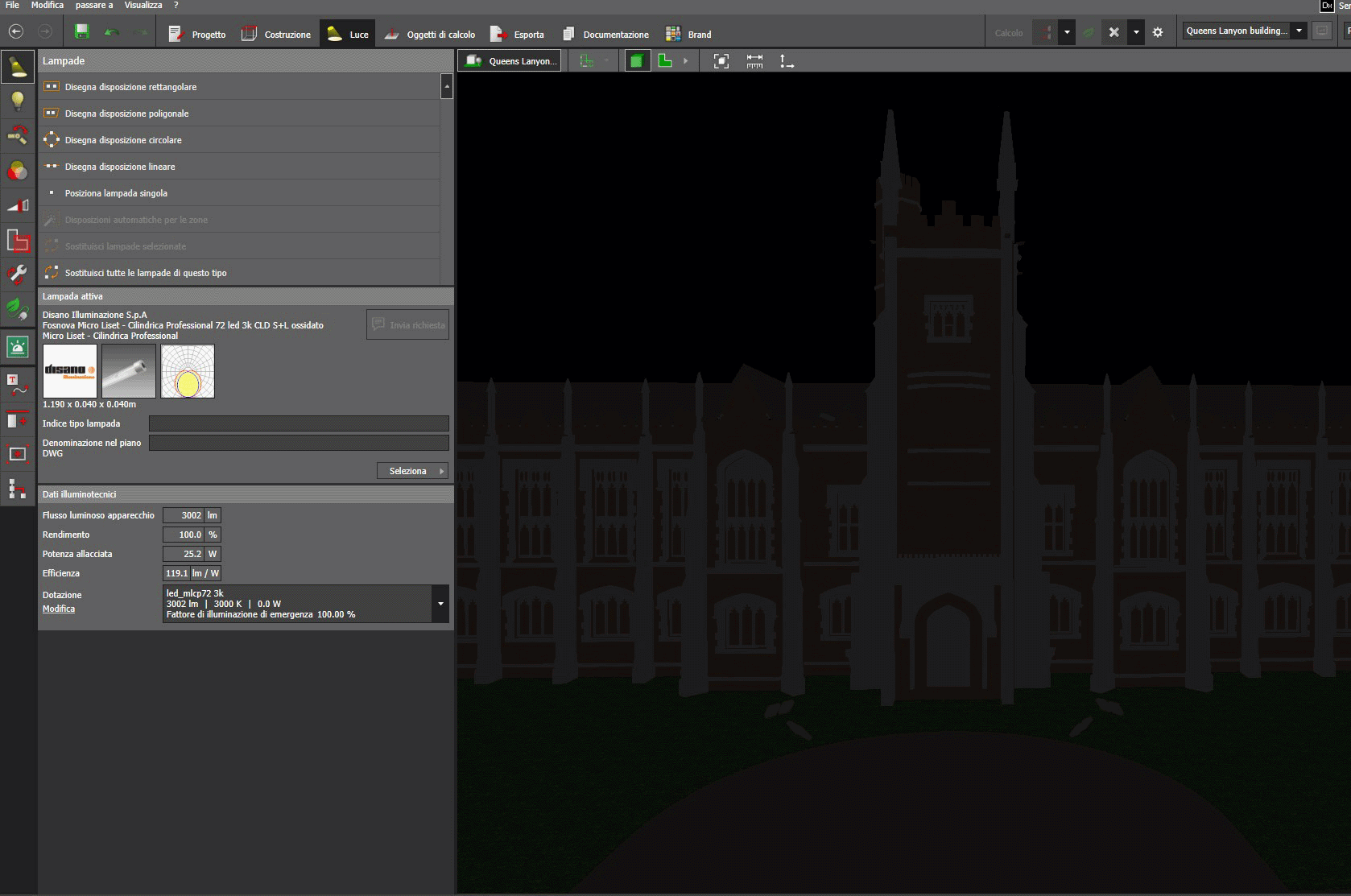The image size is (1351, 896).
Task: Switch to the Esporta tab
Action: (x=518, y=34)
